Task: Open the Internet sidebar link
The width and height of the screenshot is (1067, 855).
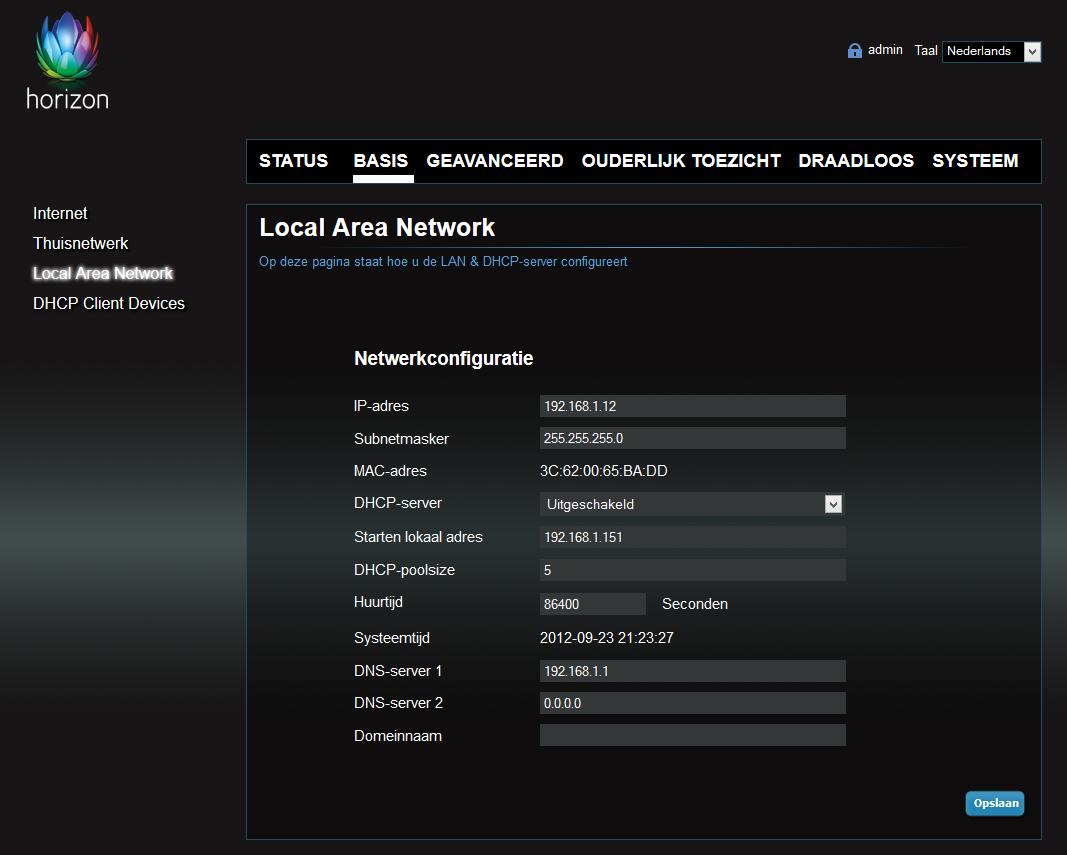Action: [x=61, y=213]
